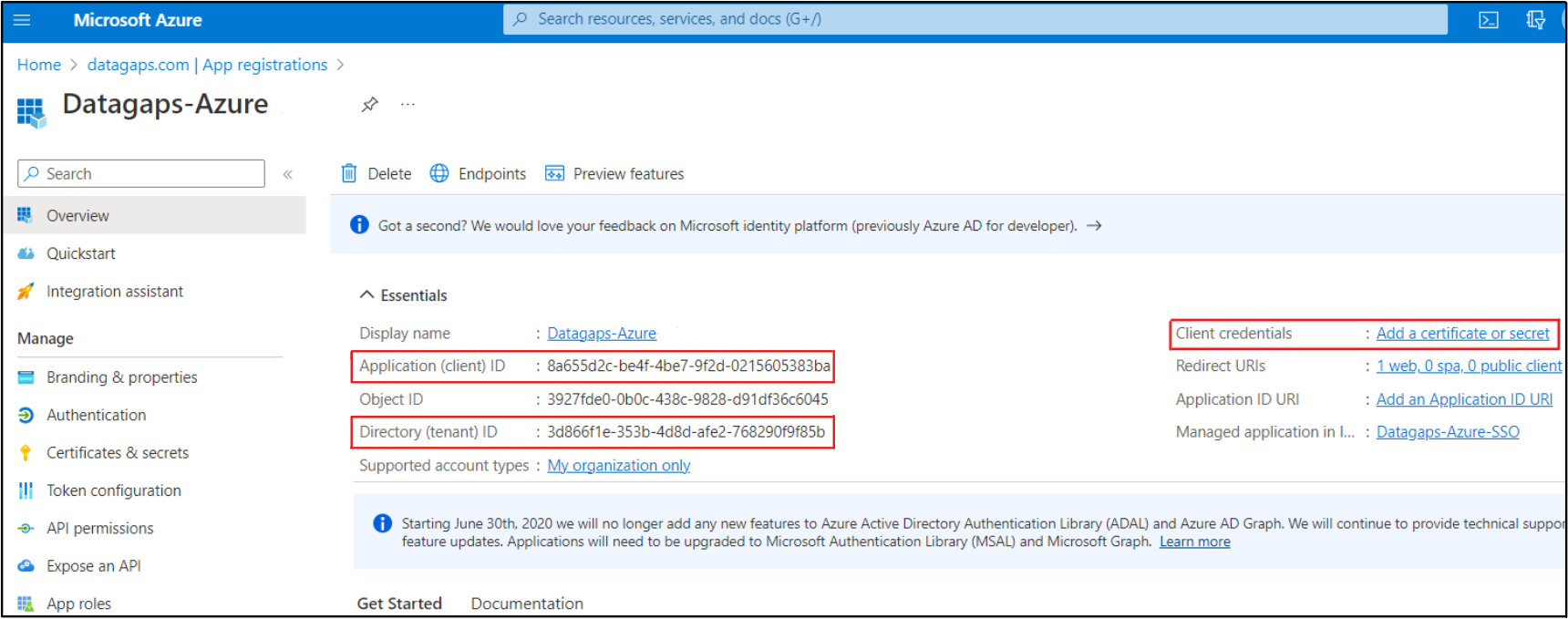Screen dimensions: 1568x619
Task: Click the Delete trash icon
Action: [x=349, y=173]
